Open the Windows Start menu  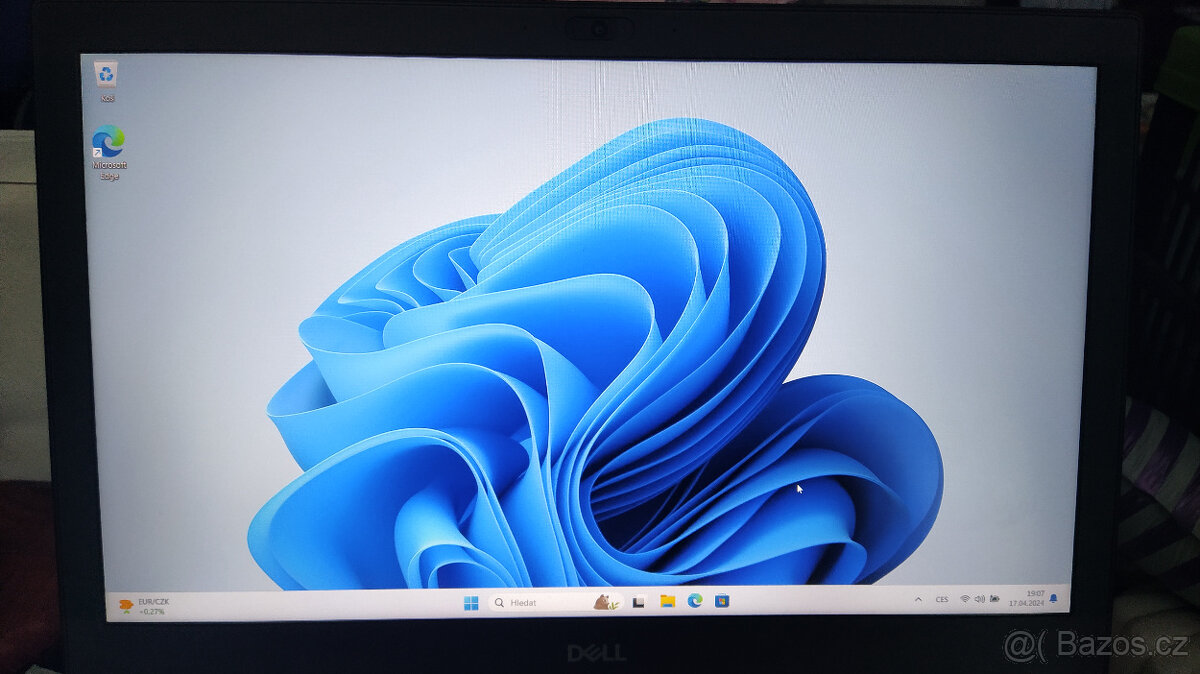471,602
